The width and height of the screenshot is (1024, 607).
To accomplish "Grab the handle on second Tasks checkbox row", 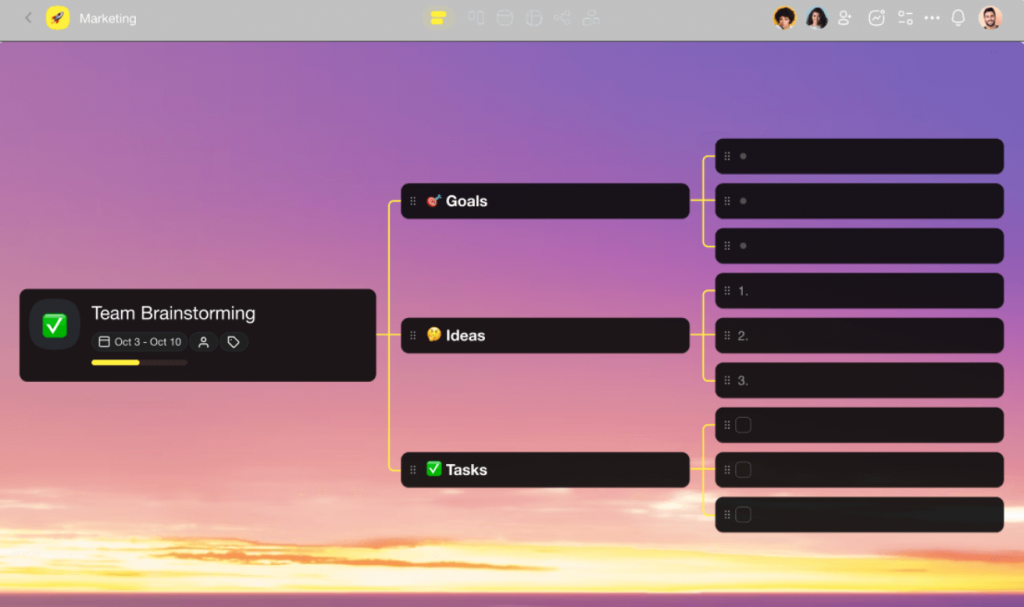I will tap(727, 470).
